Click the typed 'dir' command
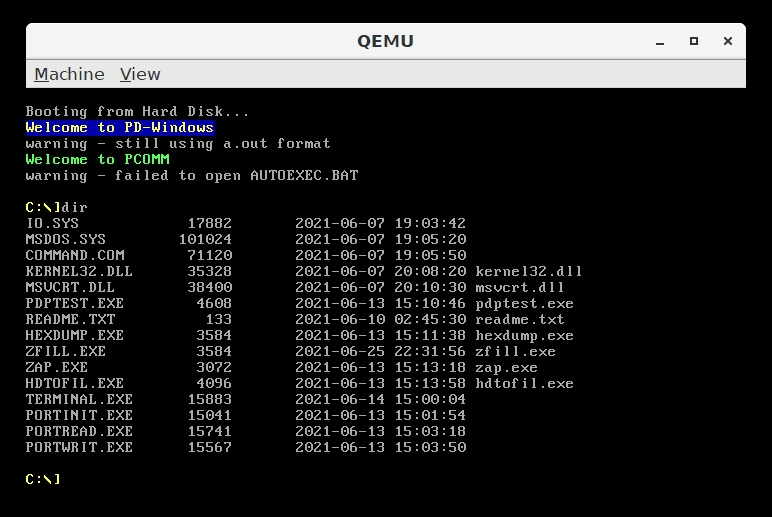 click(74, 208)
